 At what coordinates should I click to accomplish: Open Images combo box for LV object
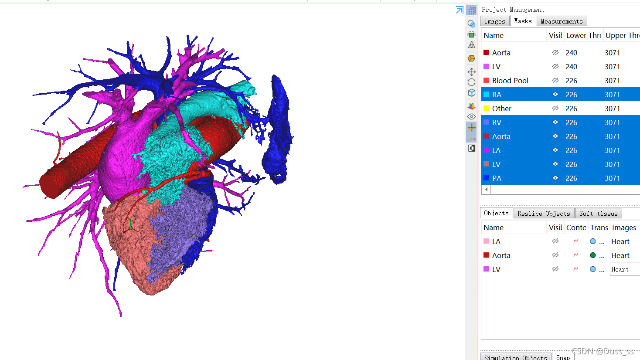[625, 269]
